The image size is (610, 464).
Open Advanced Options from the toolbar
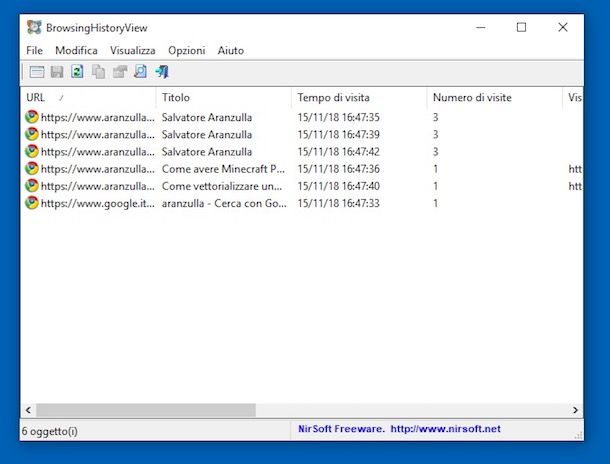coord(37,72)
